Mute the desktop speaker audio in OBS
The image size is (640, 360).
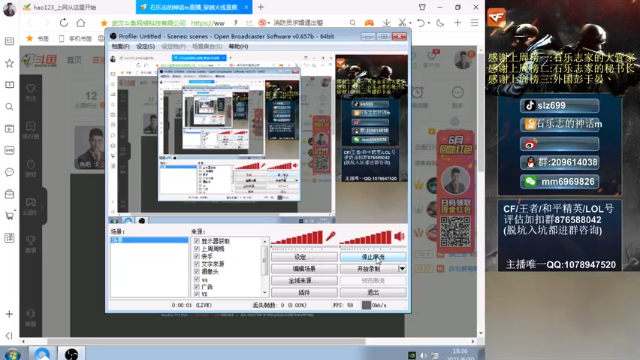[399, 236]
